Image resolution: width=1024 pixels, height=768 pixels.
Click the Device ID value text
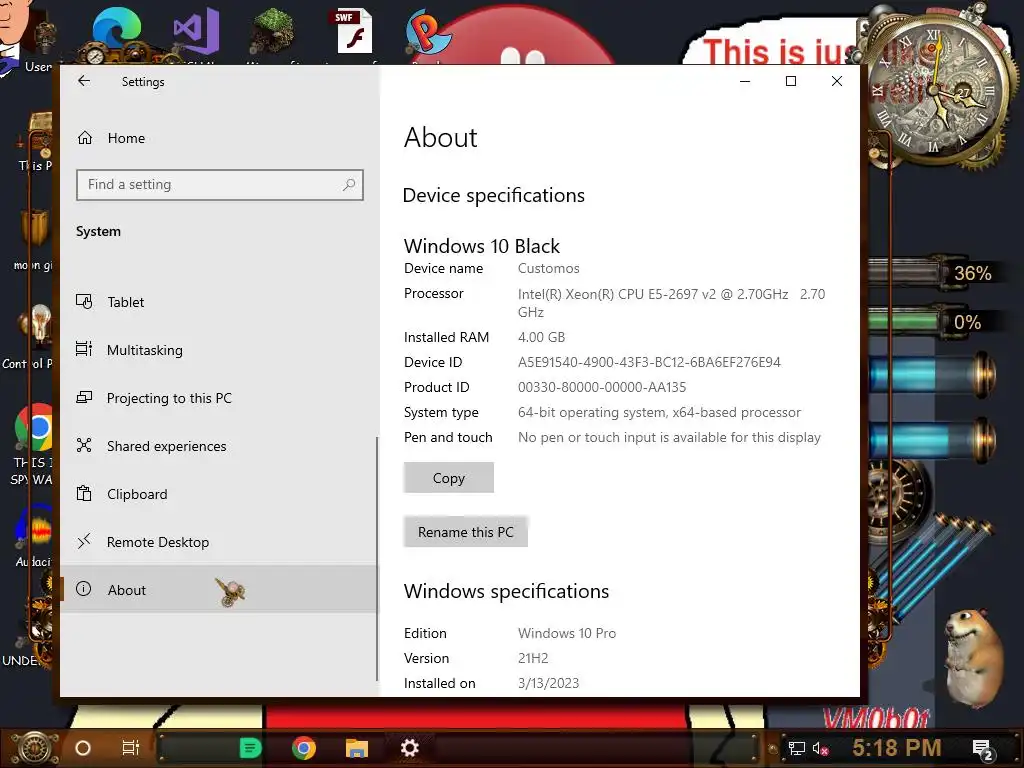[x=649, y=362]
